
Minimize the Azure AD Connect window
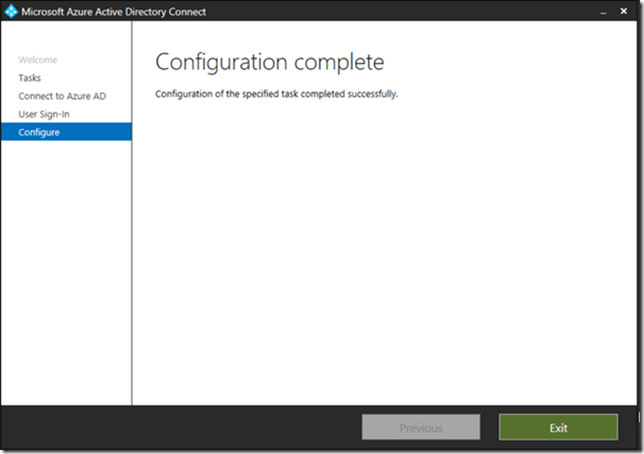[x=603, y=11]
